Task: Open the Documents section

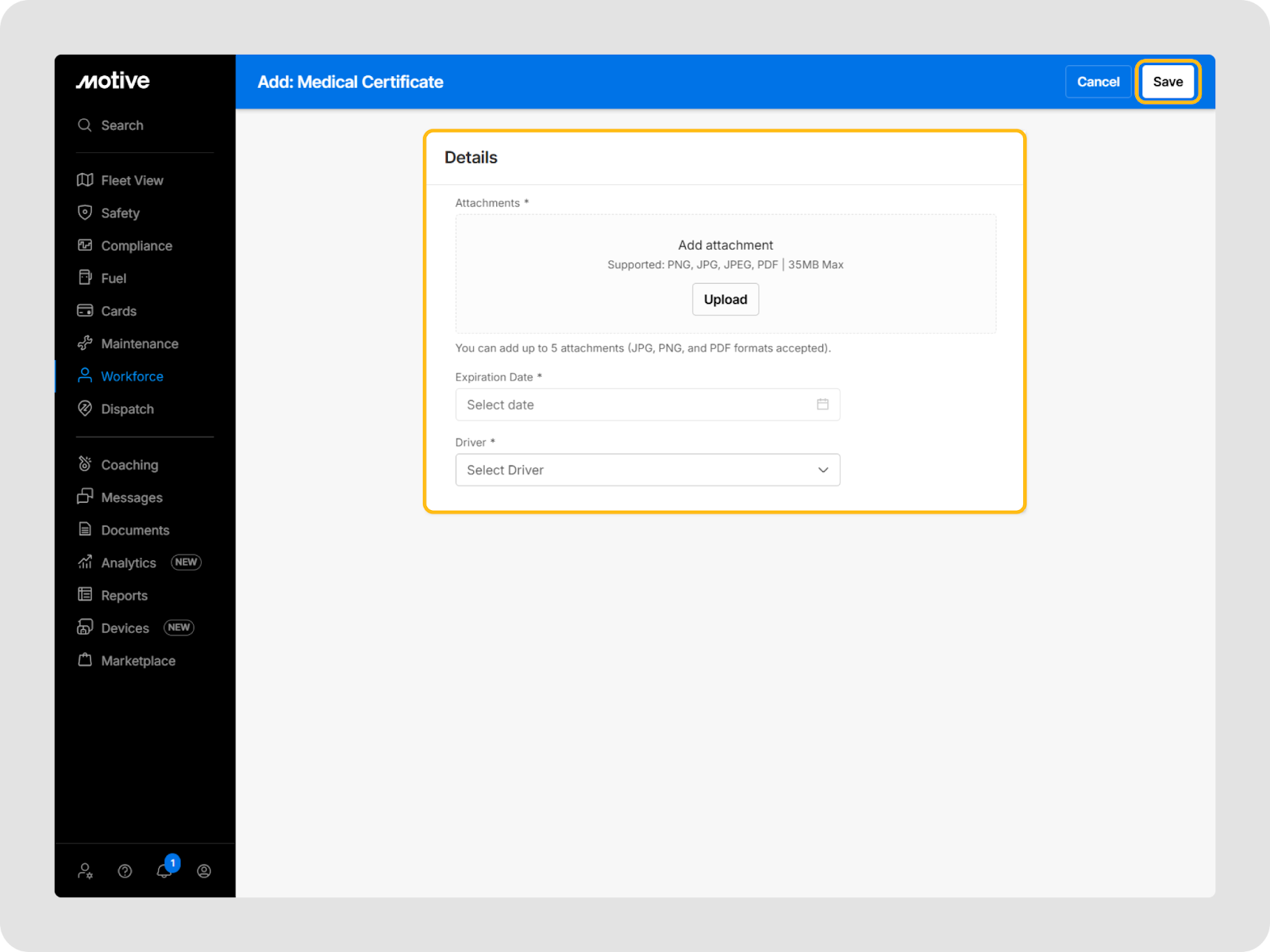Action: [x=135, y=530]
